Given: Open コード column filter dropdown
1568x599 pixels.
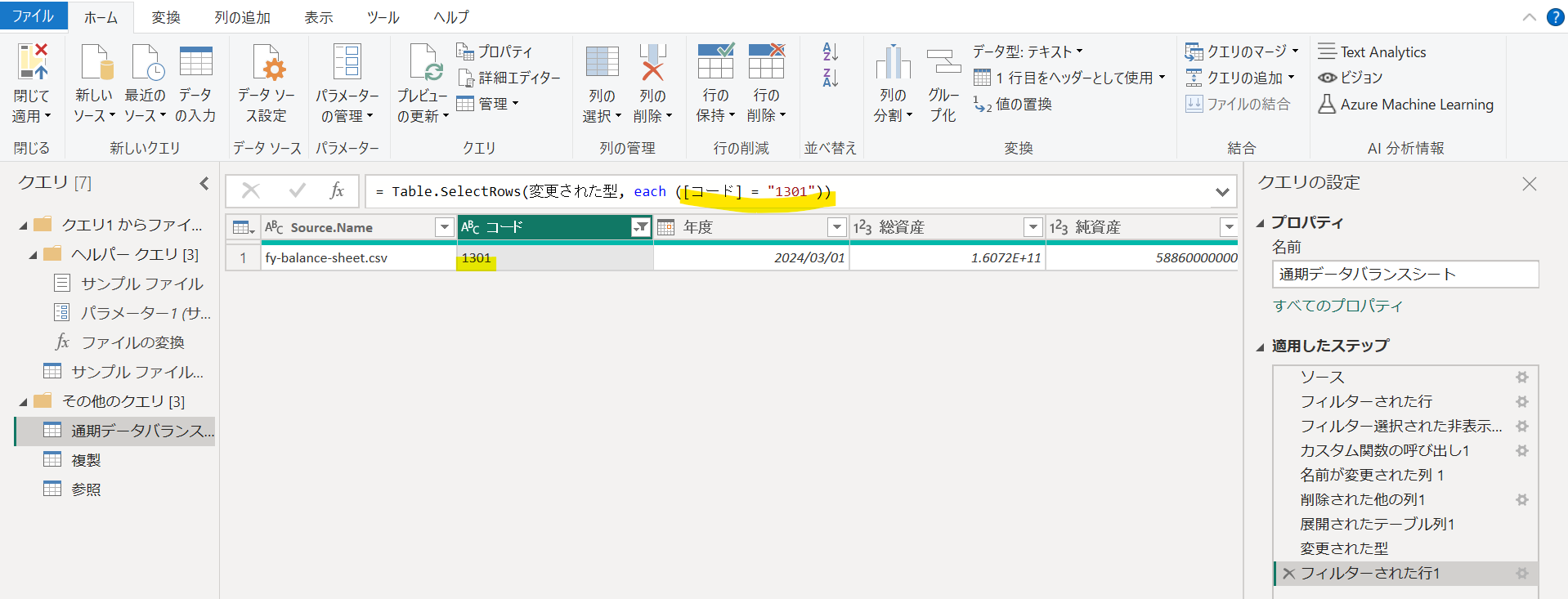Looking at the screenshot, I should coord(641,227).
